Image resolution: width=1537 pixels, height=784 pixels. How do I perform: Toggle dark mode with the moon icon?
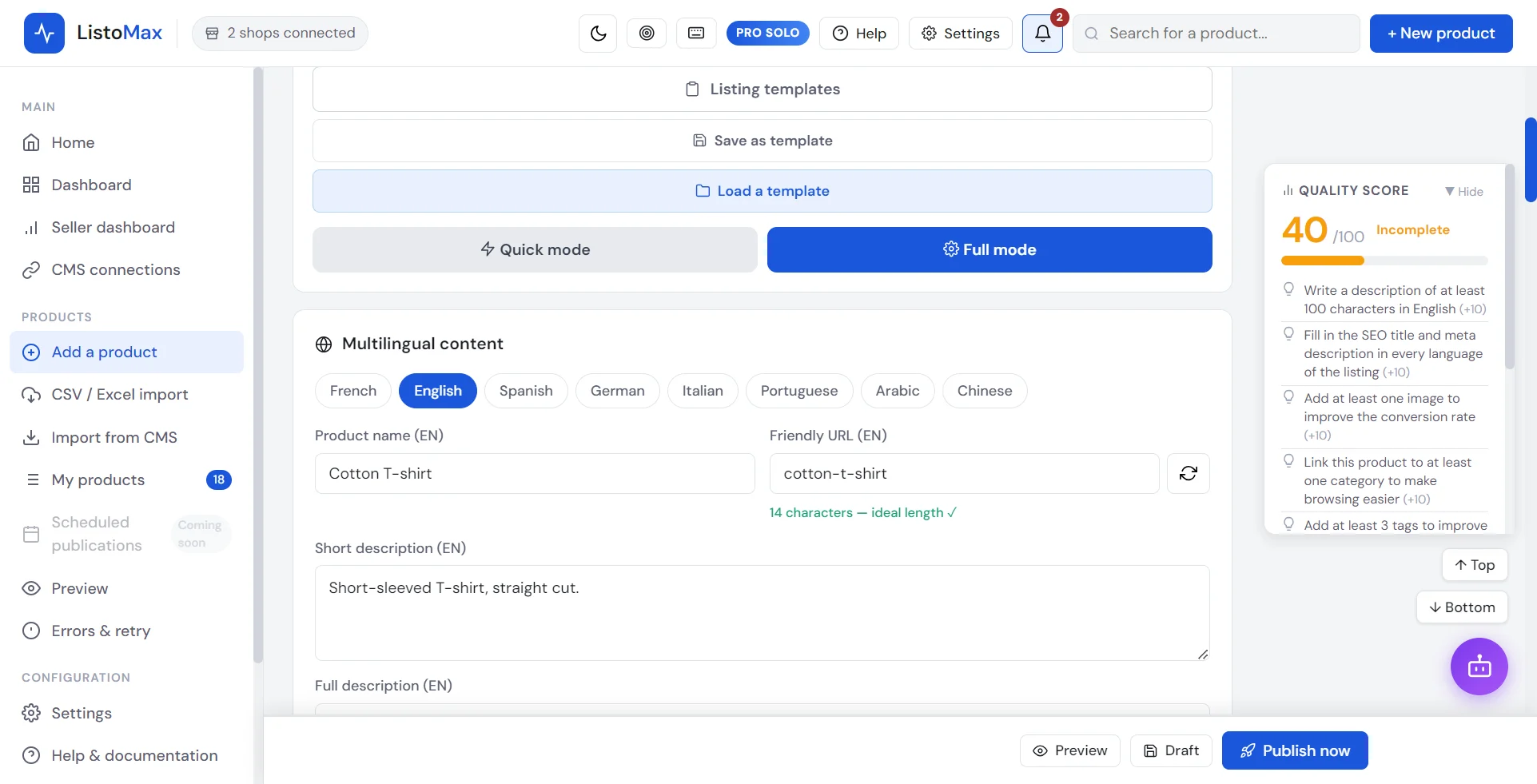598,34
